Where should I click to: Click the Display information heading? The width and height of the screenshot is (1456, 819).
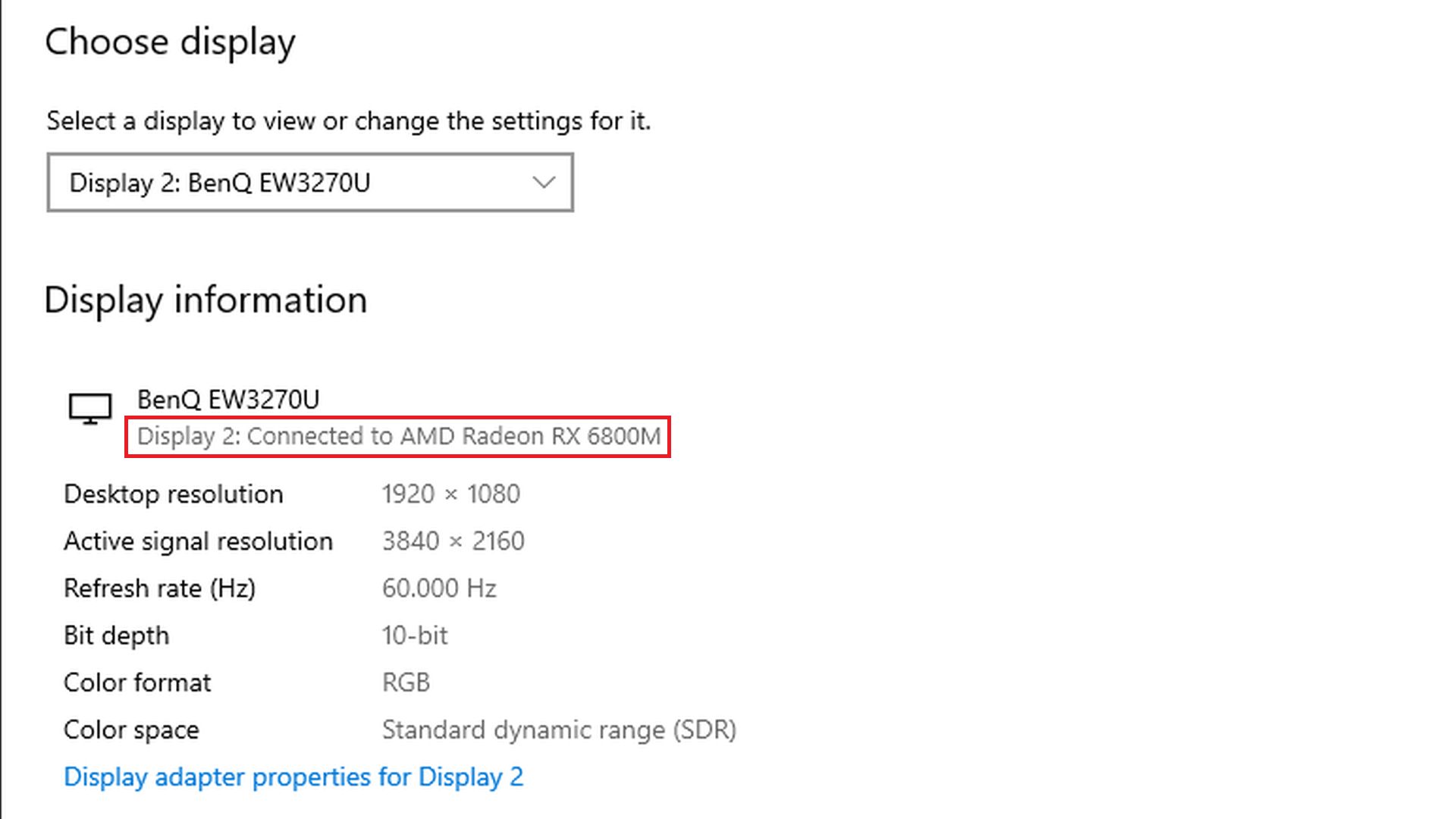tap(206, 300)
